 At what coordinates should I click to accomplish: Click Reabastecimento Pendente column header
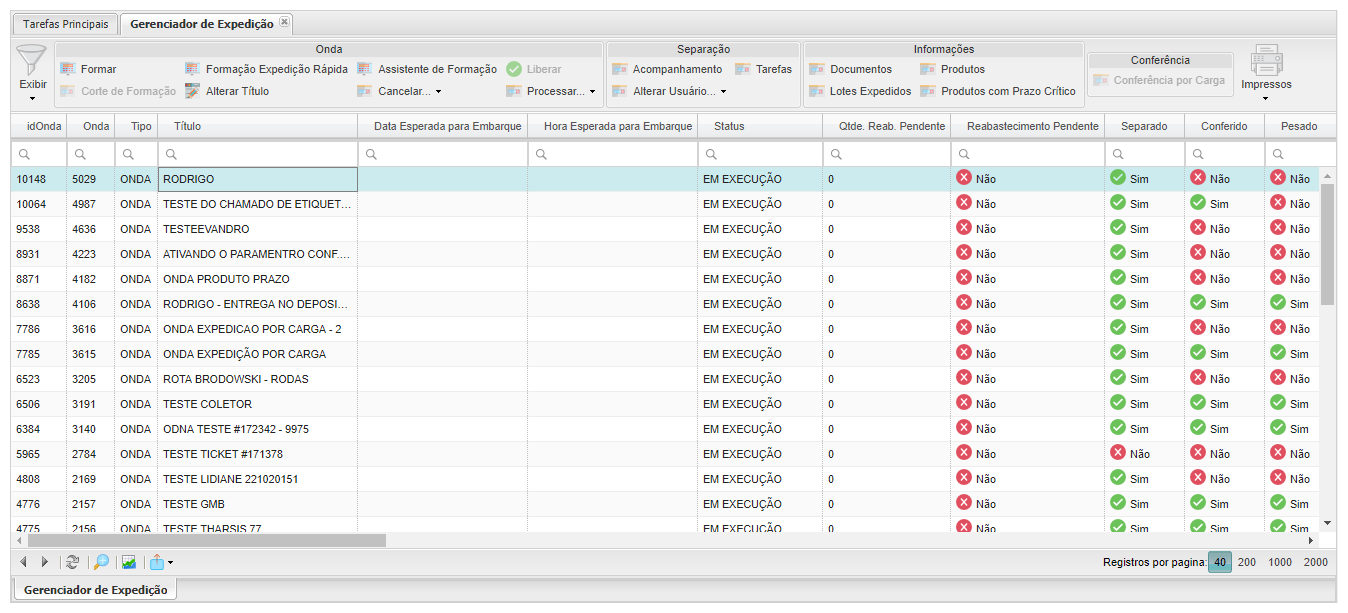click(x=1028, y=126)
